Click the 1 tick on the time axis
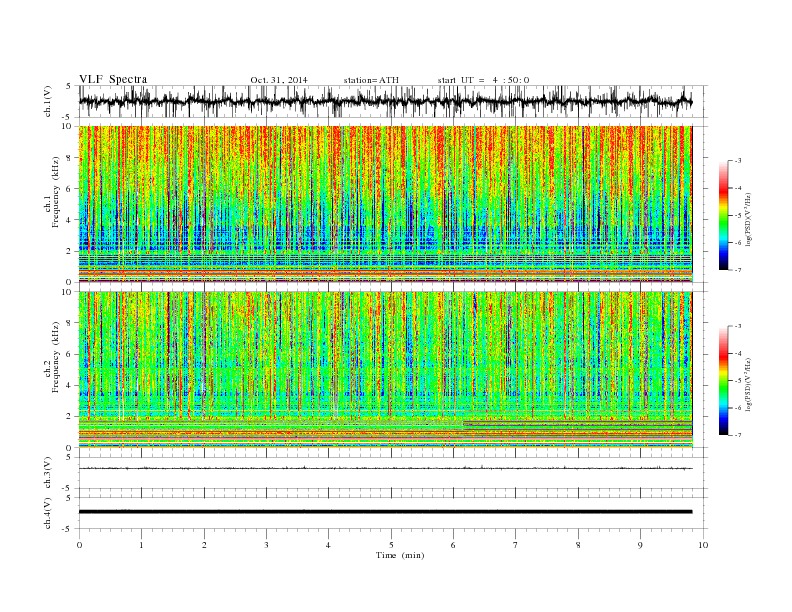 click(141, 545)
